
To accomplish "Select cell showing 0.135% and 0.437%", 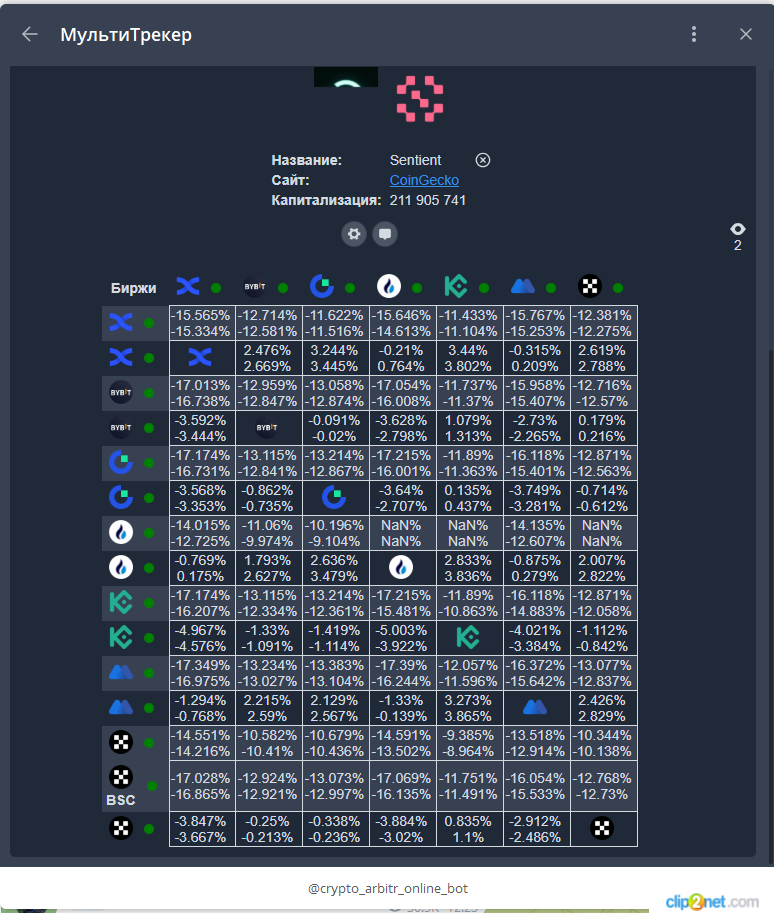I will click(x=469, y=498).
